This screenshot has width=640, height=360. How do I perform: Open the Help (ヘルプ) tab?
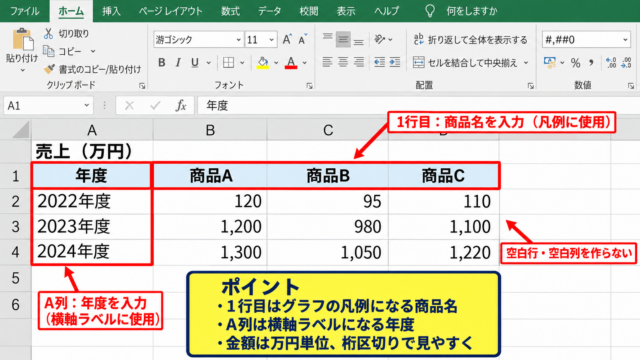tap(386, 11)
